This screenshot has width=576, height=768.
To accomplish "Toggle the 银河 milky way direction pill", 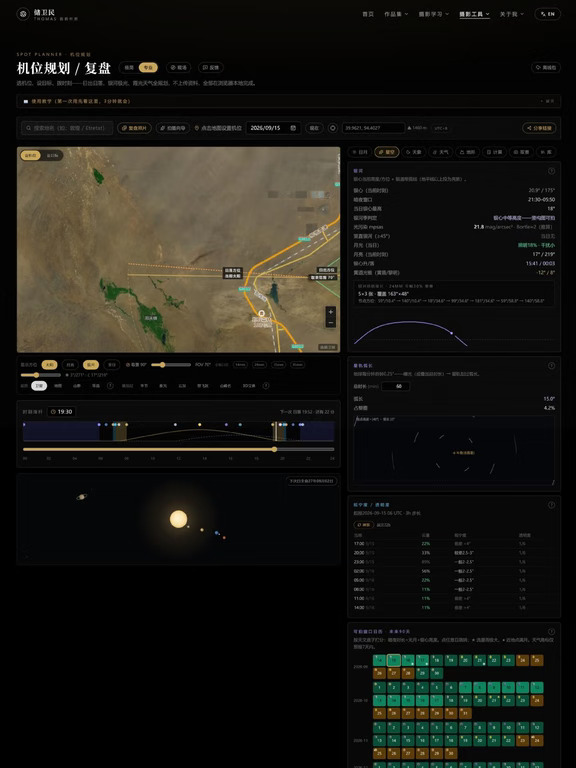I will point(91,365).
